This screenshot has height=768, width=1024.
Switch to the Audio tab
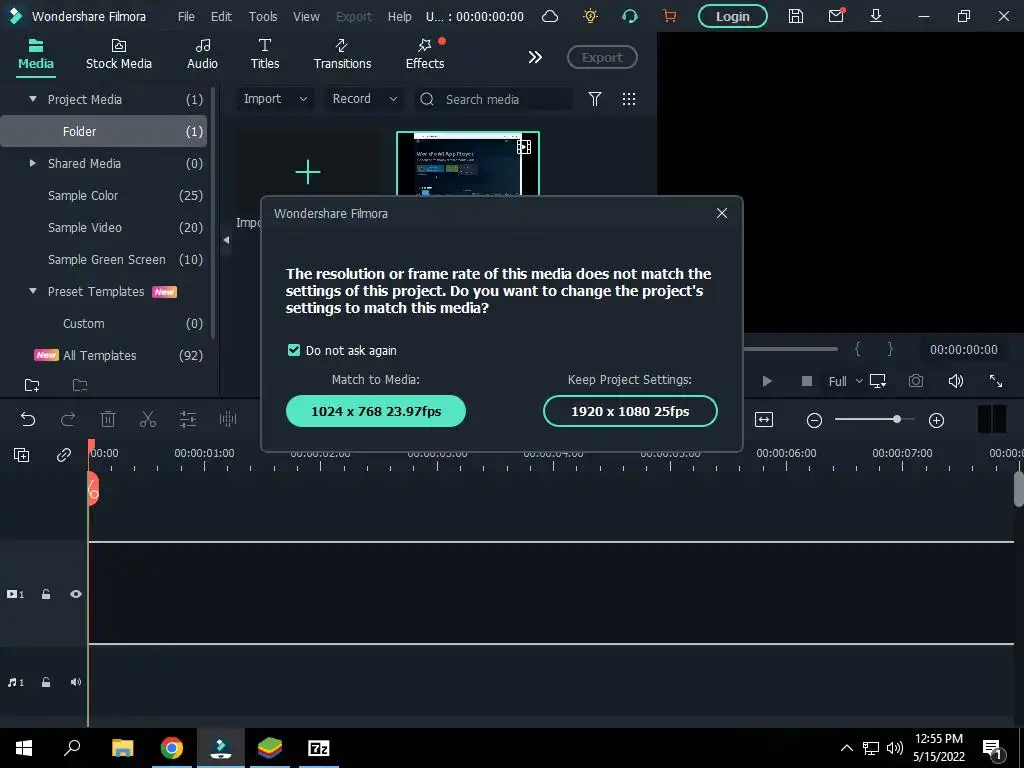pyautogui.click(x=202, y=54)
